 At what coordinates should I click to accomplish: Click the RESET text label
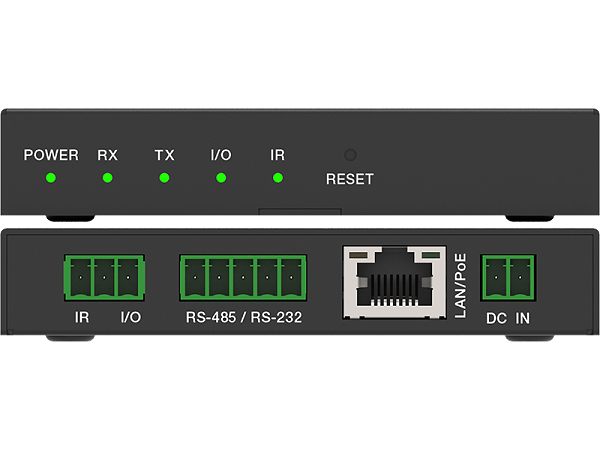tap(349, 180)
